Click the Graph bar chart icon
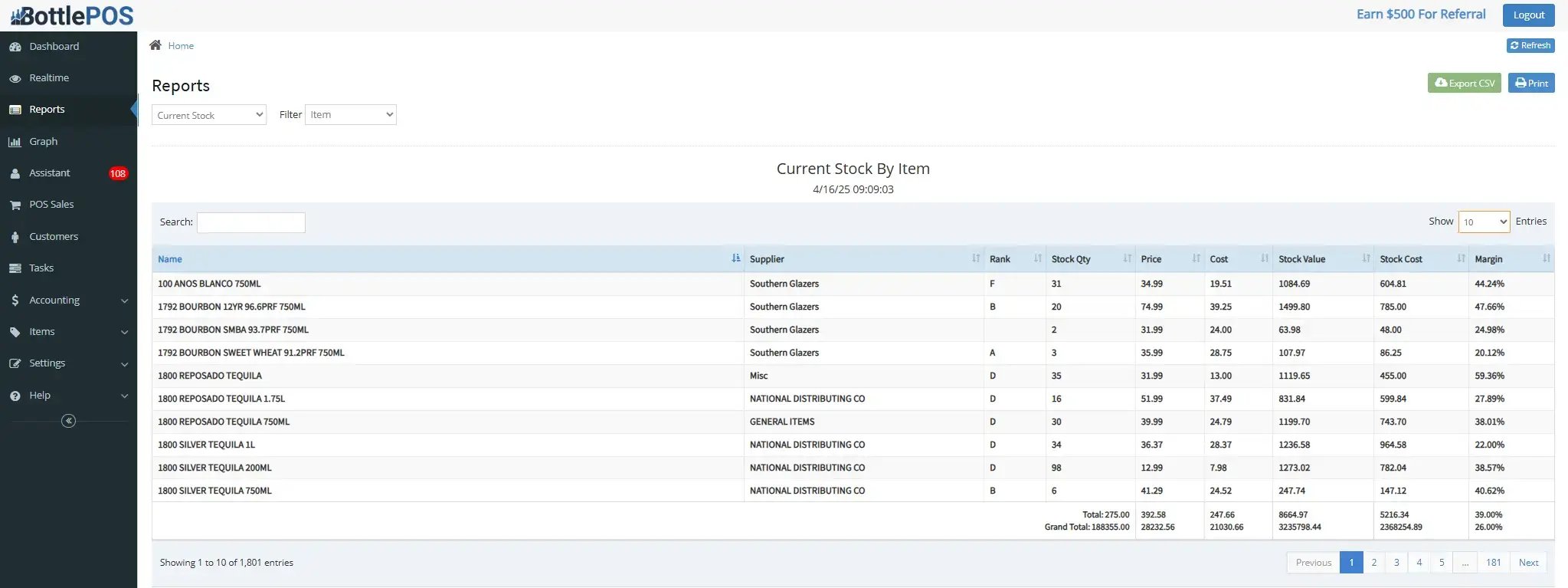Screen dimensions: 1568x588 point(15,142)
